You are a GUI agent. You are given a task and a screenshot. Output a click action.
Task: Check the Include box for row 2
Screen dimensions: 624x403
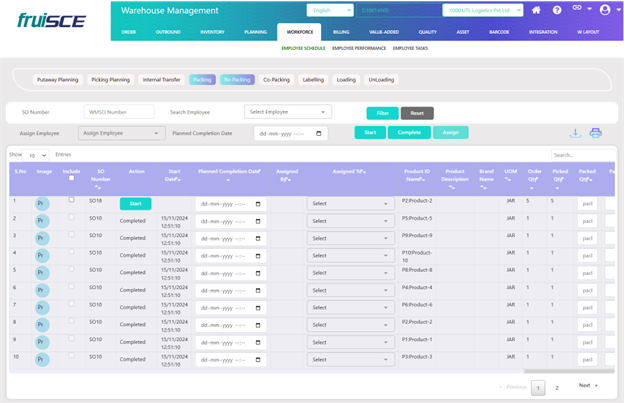tap(70, 216)
